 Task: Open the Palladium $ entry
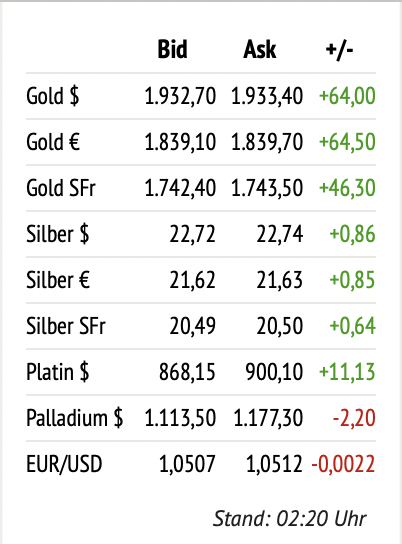75,418
